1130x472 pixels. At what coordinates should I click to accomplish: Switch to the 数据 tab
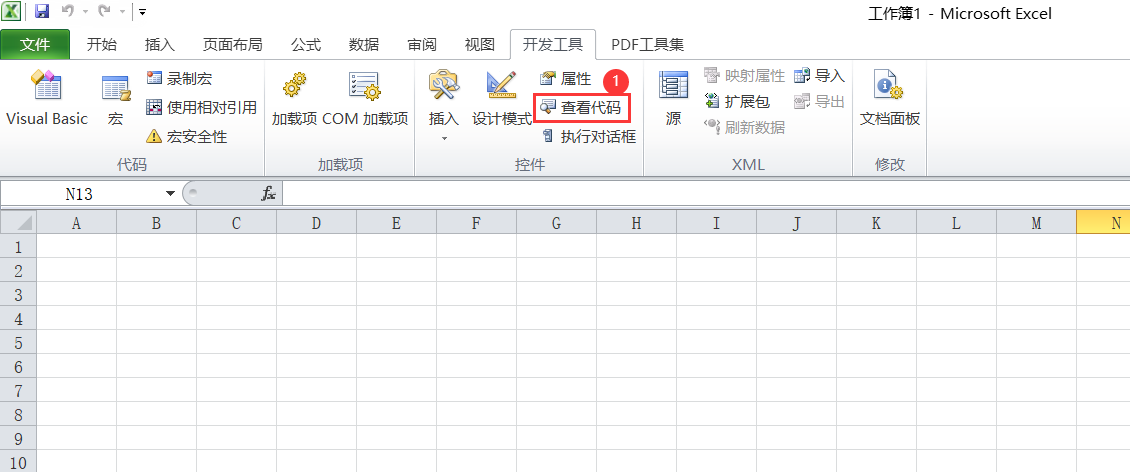point(364,45)
